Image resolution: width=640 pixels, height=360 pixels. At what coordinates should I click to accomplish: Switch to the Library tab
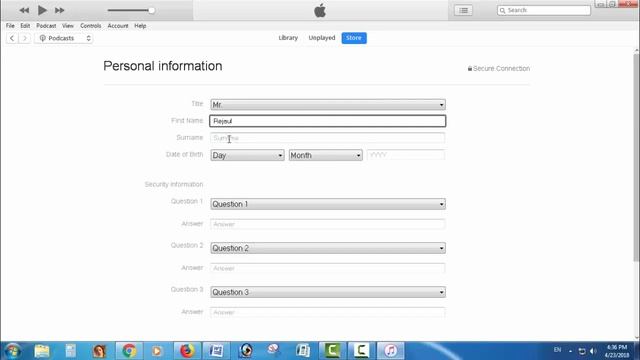pyautogui.click(x=288, y=38)
